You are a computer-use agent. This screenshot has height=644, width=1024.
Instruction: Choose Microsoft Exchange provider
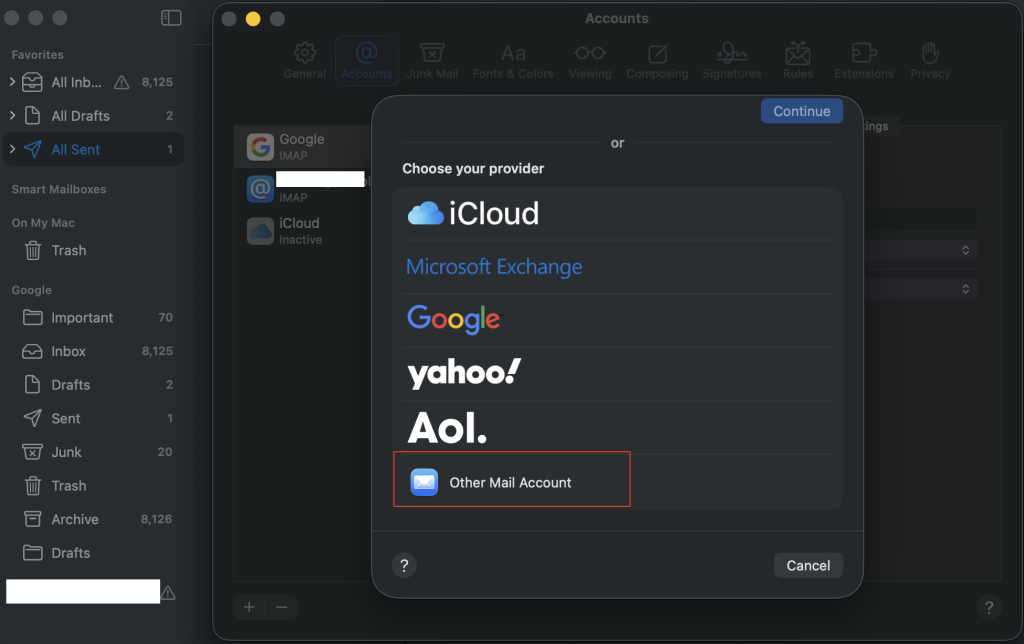617,266
